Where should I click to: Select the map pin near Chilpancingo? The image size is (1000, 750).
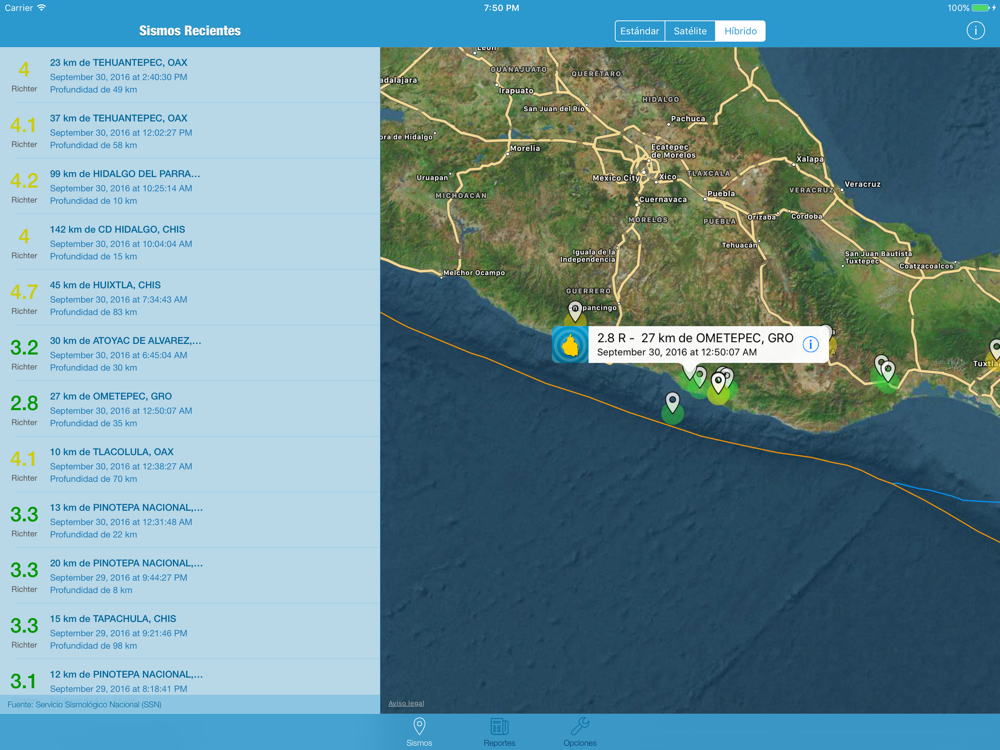pos(575,311)
